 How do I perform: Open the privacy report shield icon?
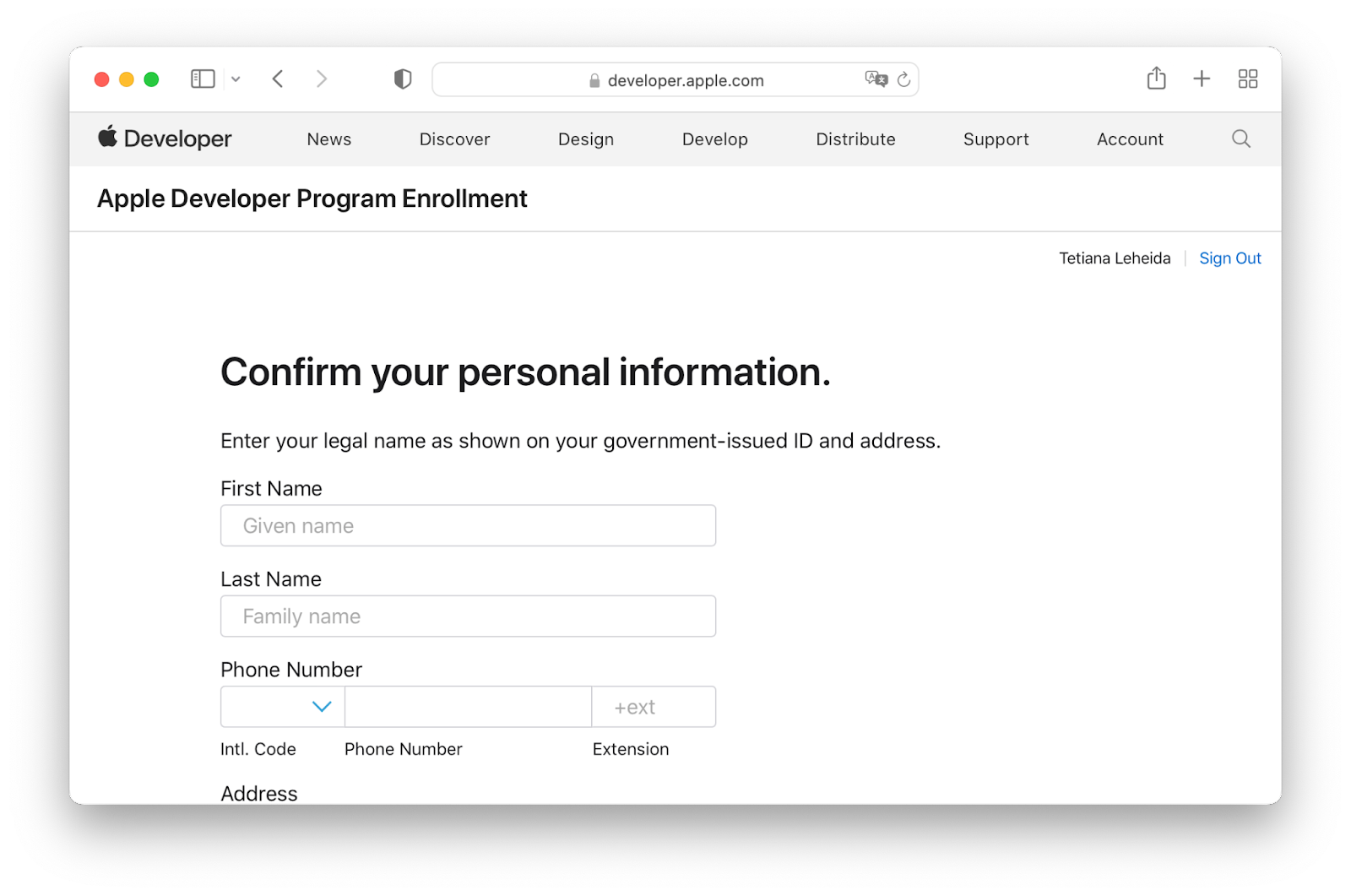pos(403,79)
